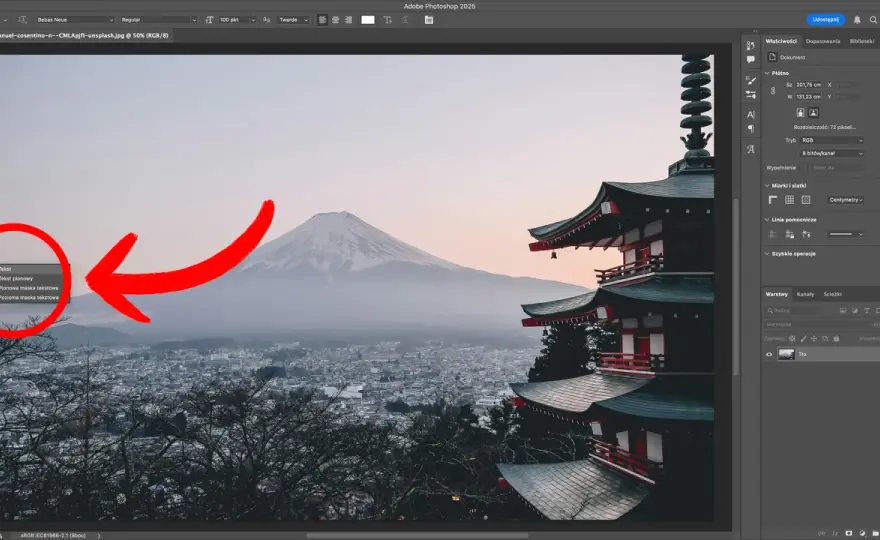The width and height of the screenshot is (880, 540).
Task: Open the Glyphs panel icon in dock
Action: [x=750, y=149]
